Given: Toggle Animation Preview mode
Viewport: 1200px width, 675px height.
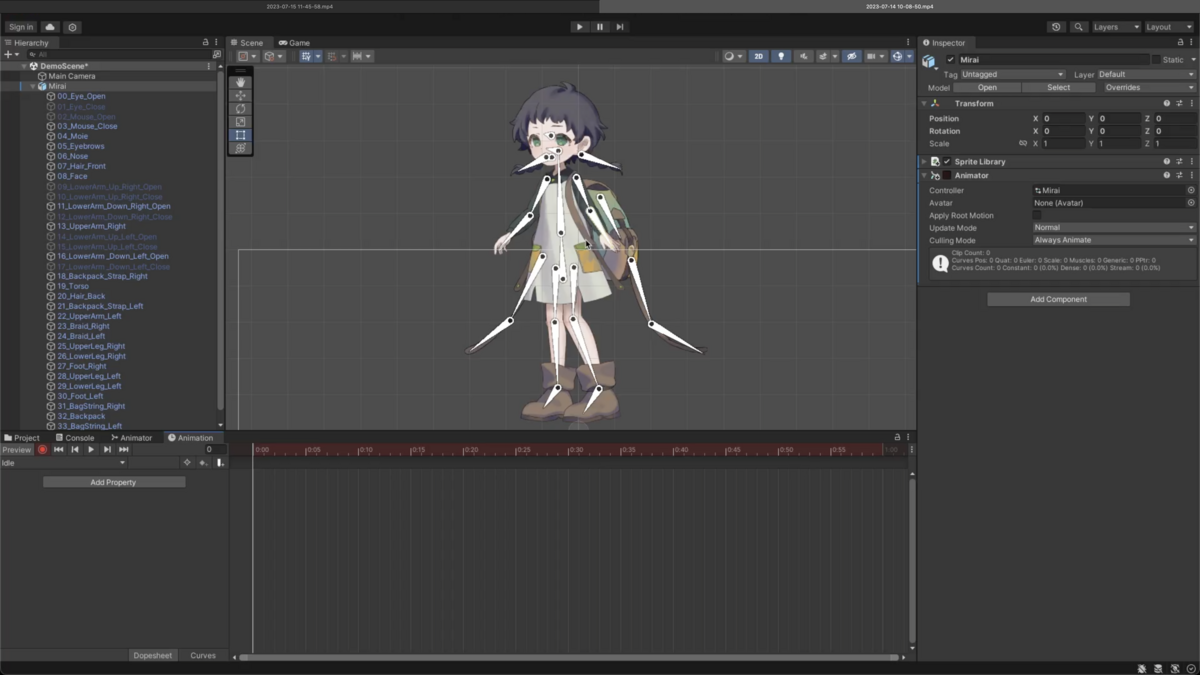Looking at the screenshot, I should click(17, 450).
